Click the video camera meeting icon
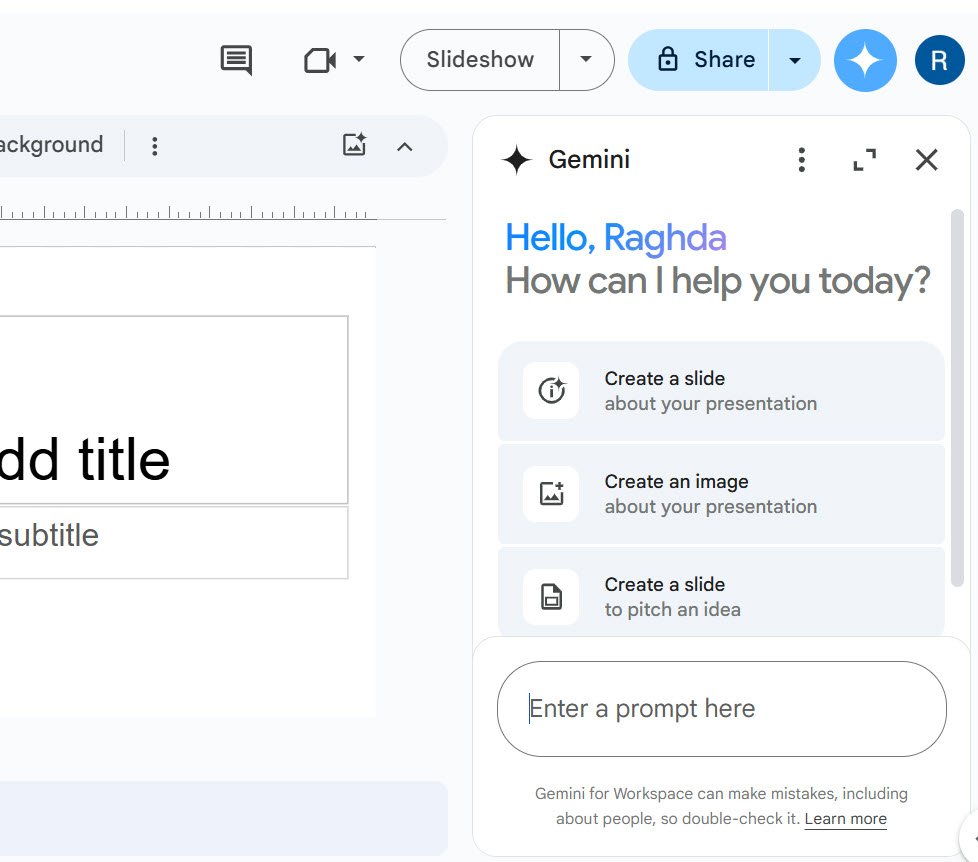Image resolution: width=978 pixels, height=862 pixels. [x=319, y=60]
